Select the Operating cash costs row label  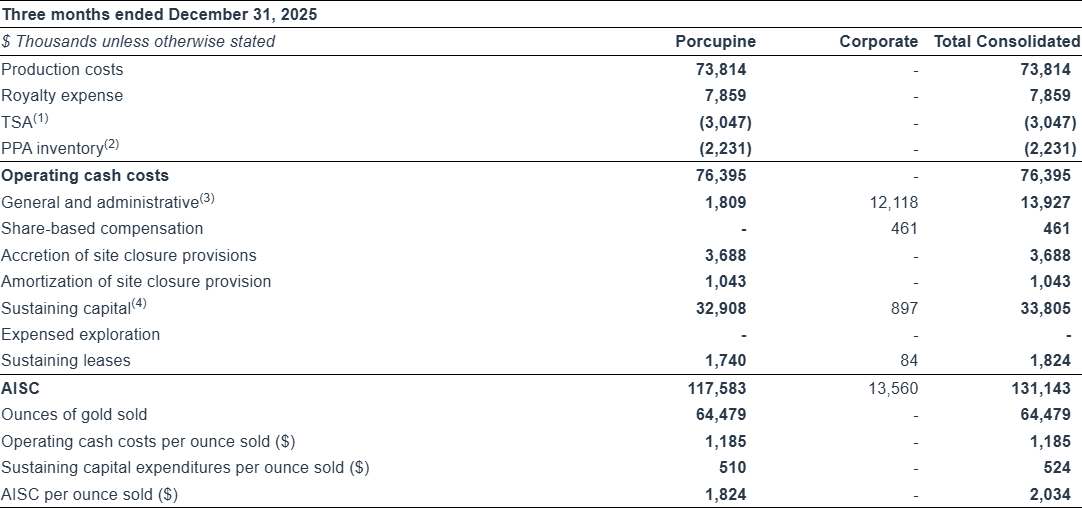tap(85, 176)
